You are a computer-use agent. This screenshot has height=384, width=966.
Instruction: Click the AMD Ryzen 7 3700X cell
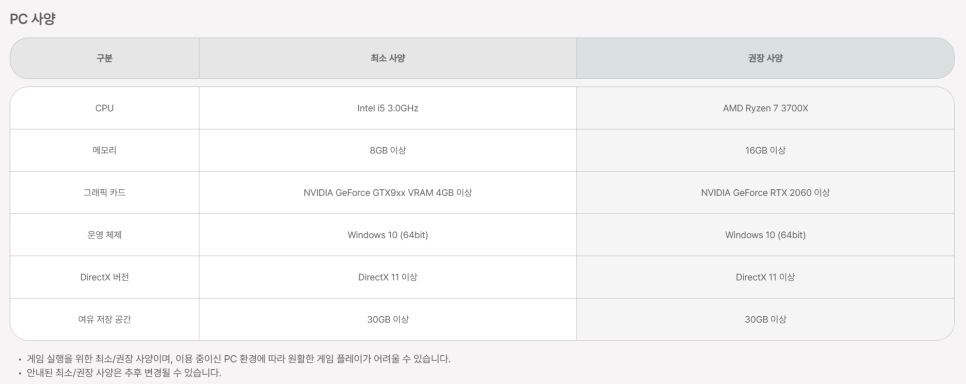tap(765, 108)
